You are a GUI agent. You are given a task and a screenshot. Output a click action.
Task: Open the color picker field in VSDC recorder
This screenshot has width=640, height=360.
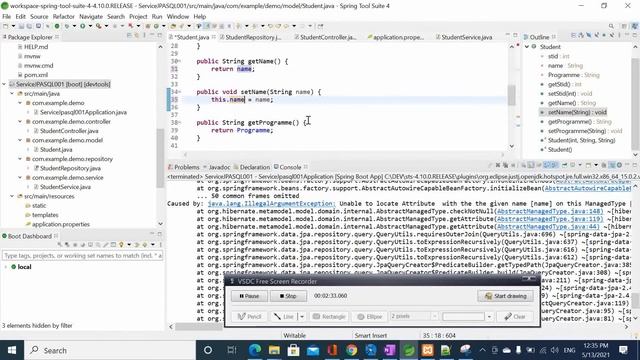pyautogui.click(x=464, y=316)
